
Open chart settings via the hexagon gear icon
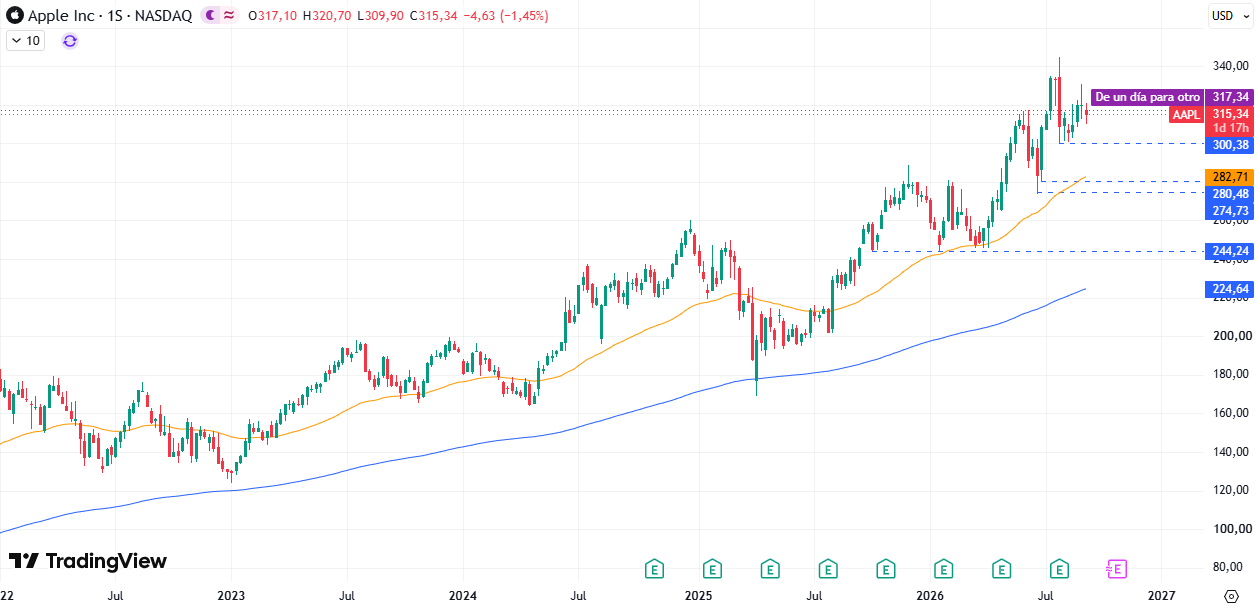pos(1230,596)
